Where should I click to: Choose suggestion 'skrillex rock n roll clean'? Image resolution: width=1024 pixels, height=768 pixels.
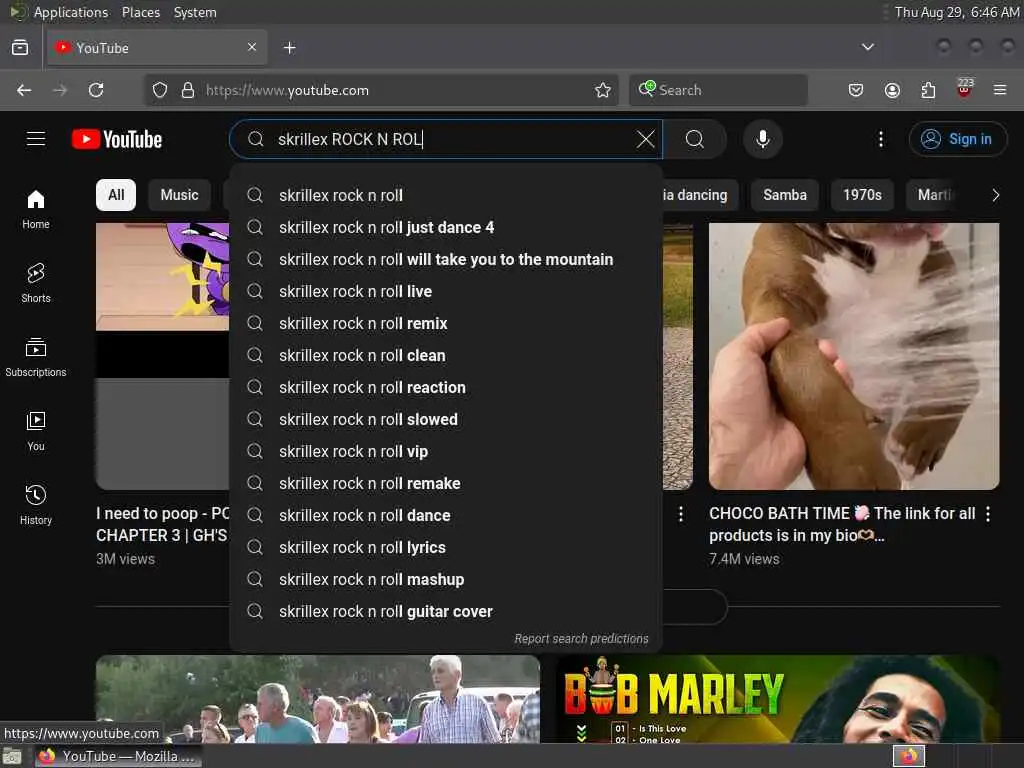click(447, 355)
